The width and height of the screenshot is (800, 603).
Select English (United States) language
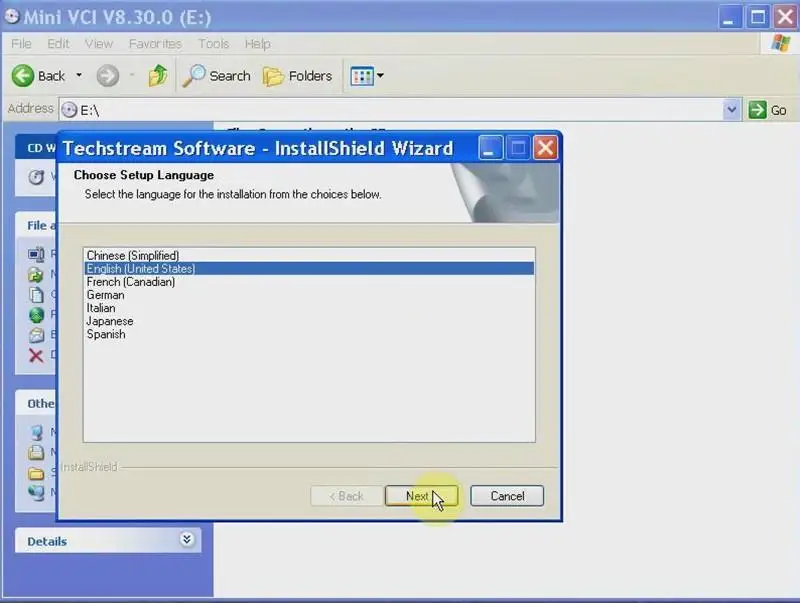coord(309,268)
